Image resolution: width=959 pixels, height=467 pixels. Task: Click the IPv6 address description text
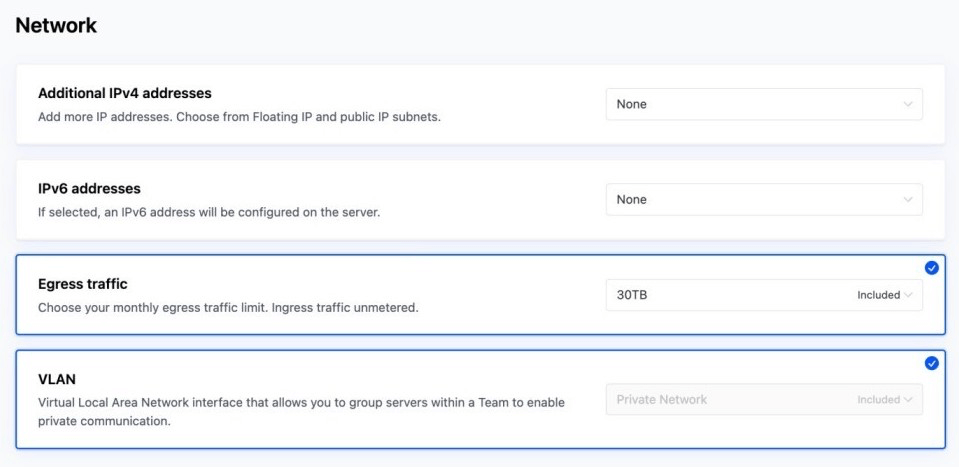[x=209, y=212]
